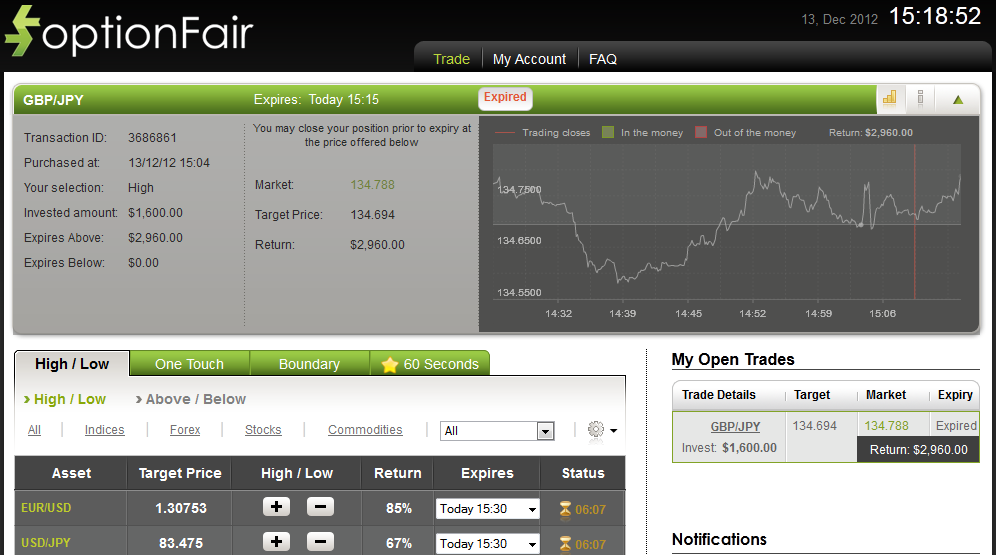Switch to the High / Low tab
Viewport: 996px width, 555px height.
click(x=72, y=364)
